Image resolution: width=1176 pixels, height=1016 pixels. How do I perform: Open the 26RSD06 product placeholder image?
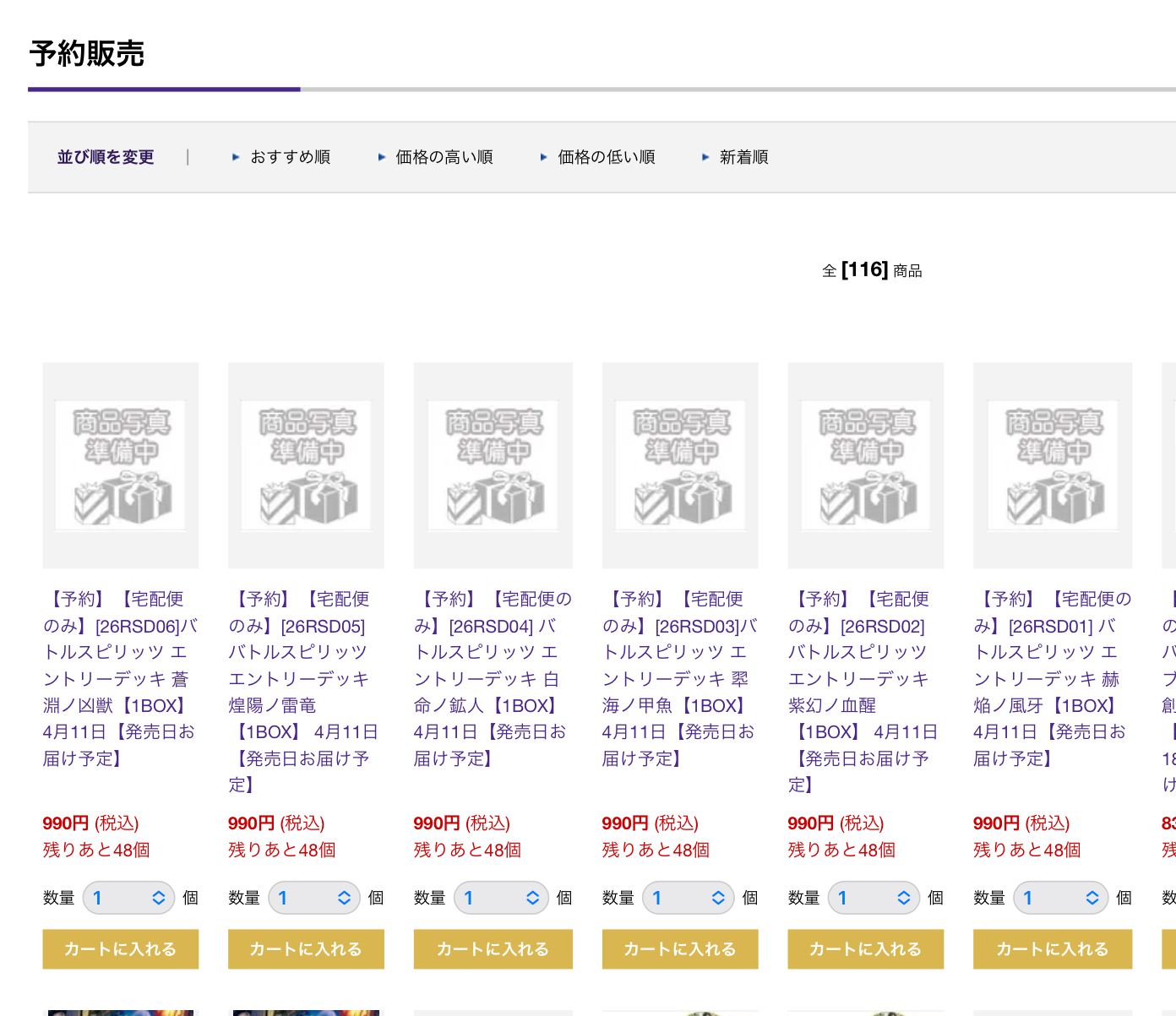(x=121, y=465)
